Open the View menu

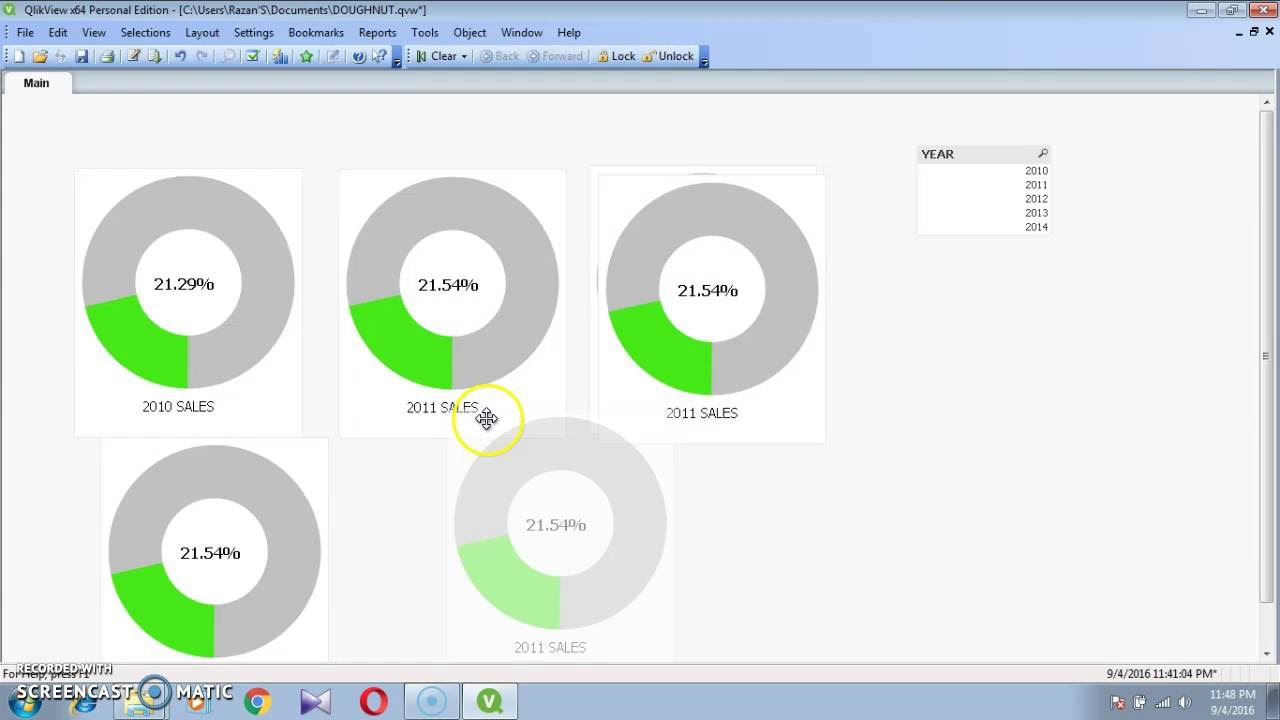coord(94,32)
